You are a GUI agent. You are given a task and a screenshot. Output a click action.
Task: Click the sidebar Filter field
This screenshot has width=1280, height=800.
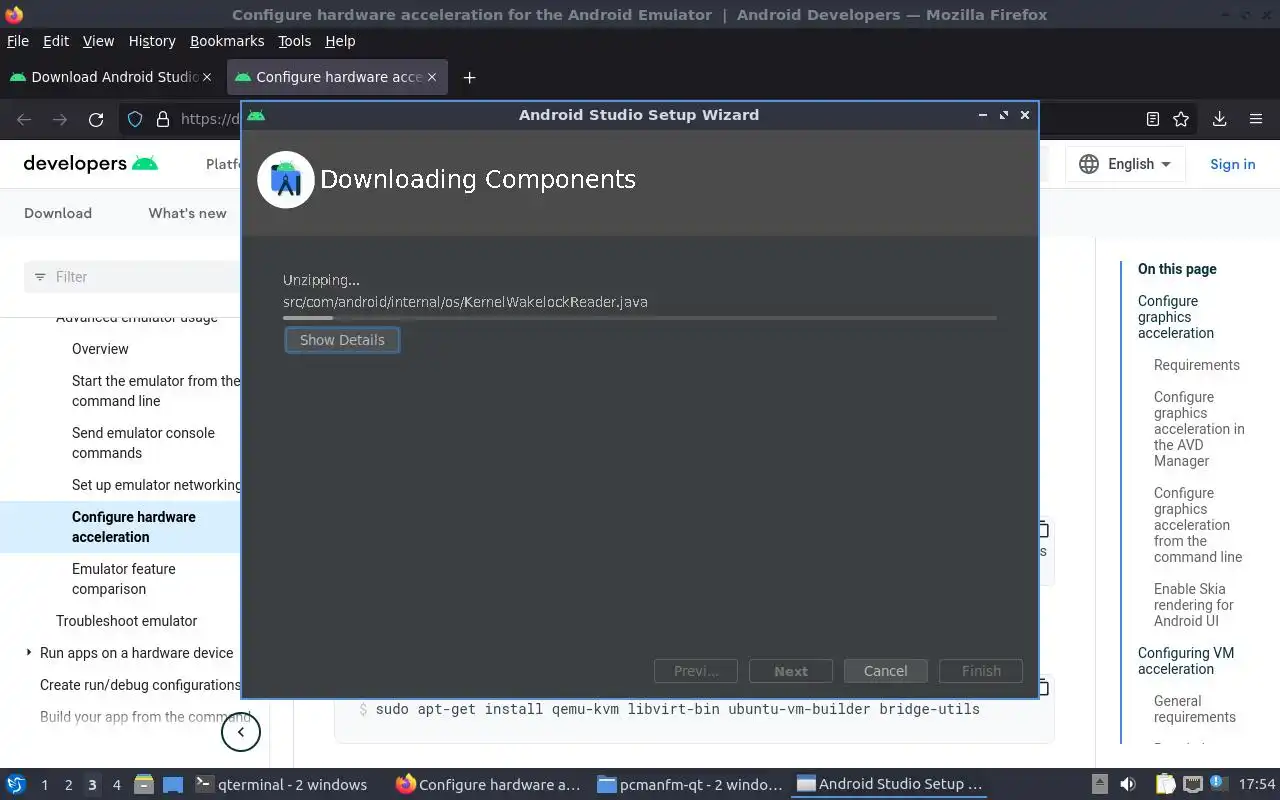pyautogui.click(x=132, y=277)
